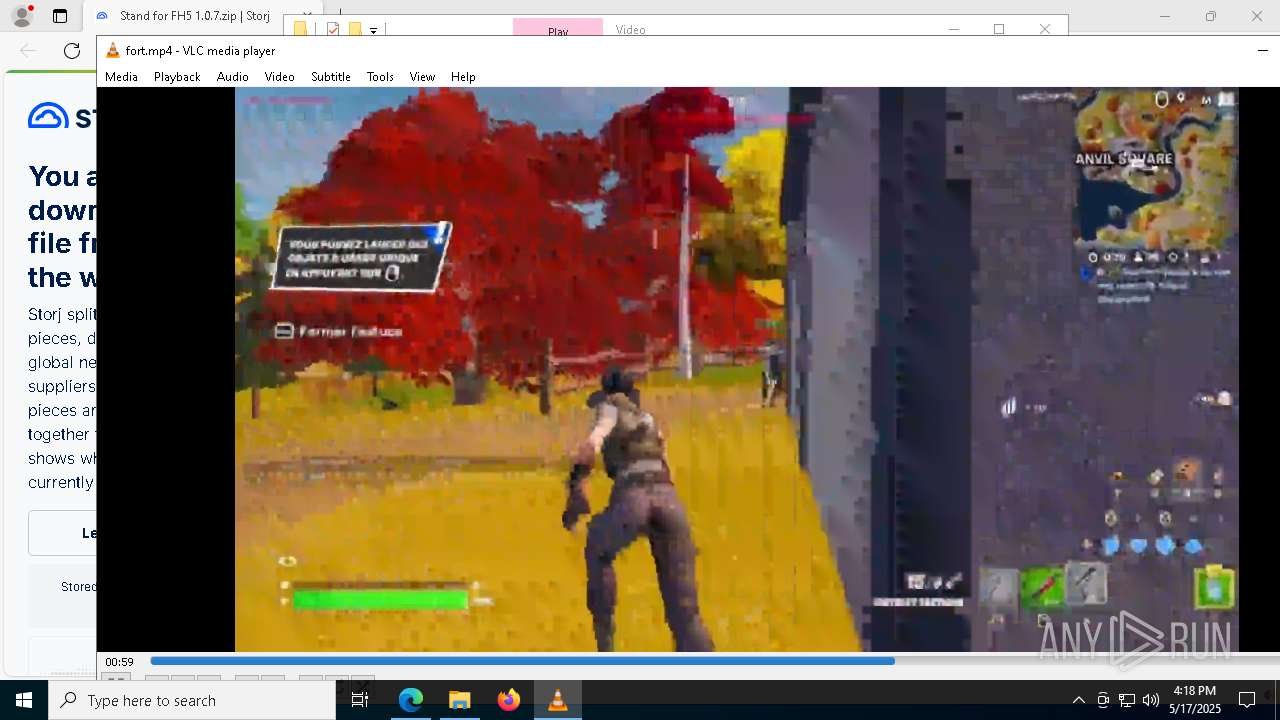Open the Help menu in VLC

463,77
